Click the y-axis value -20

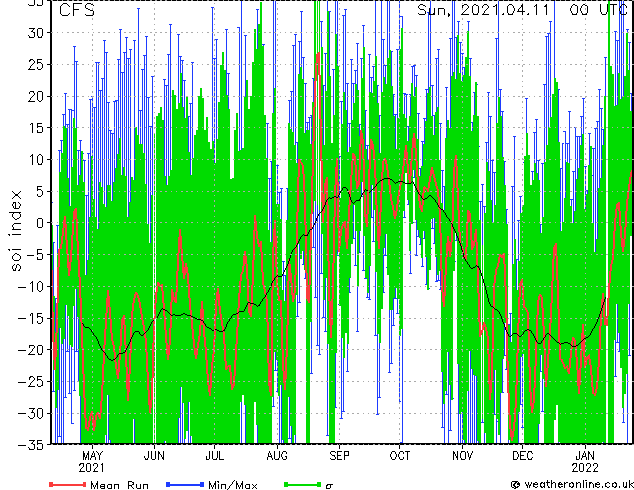(x=32, y=351)
